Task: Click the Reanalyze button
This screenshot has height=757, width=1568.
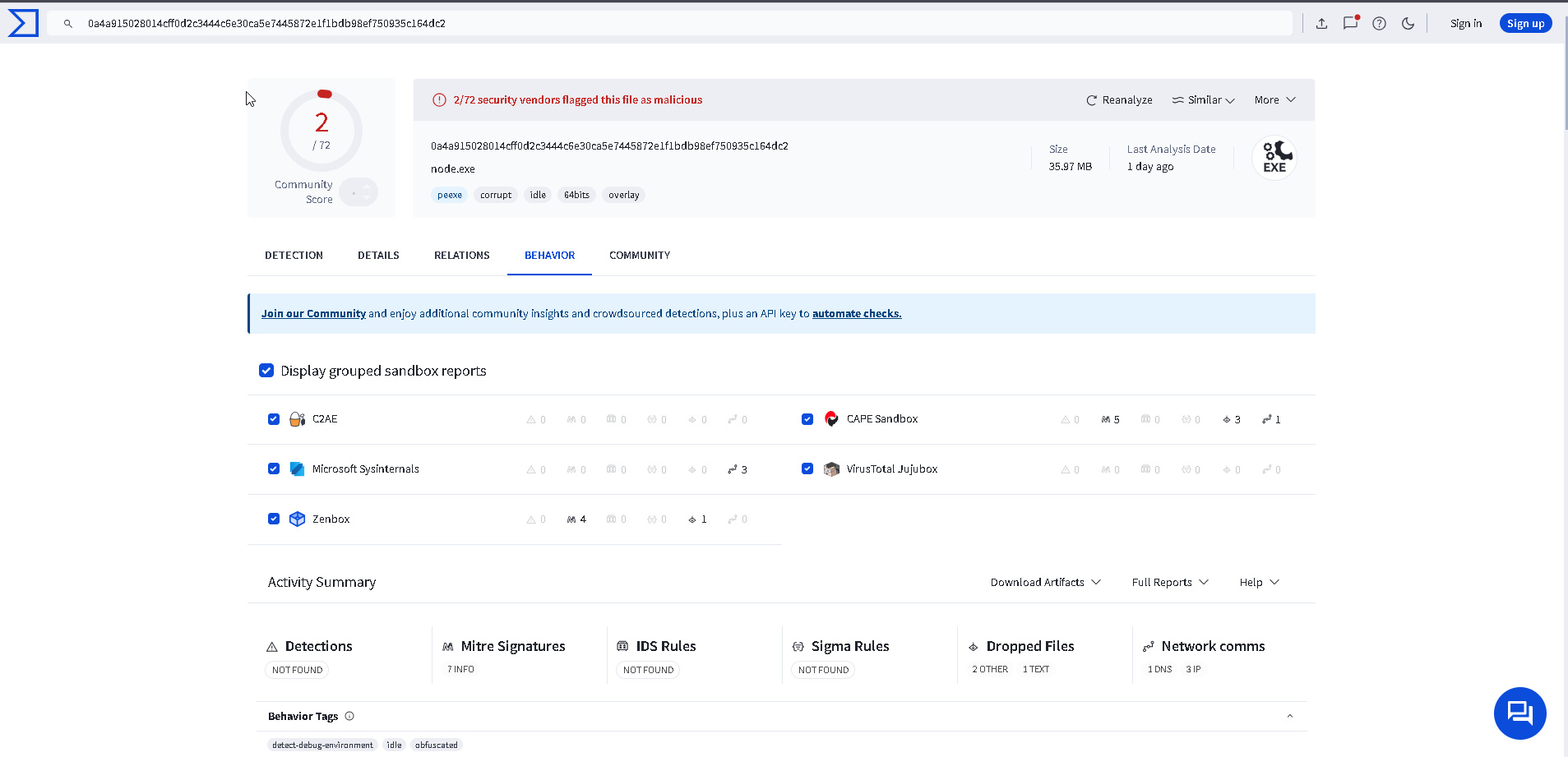Action: pyautogui.click(x=1119, y=100)
